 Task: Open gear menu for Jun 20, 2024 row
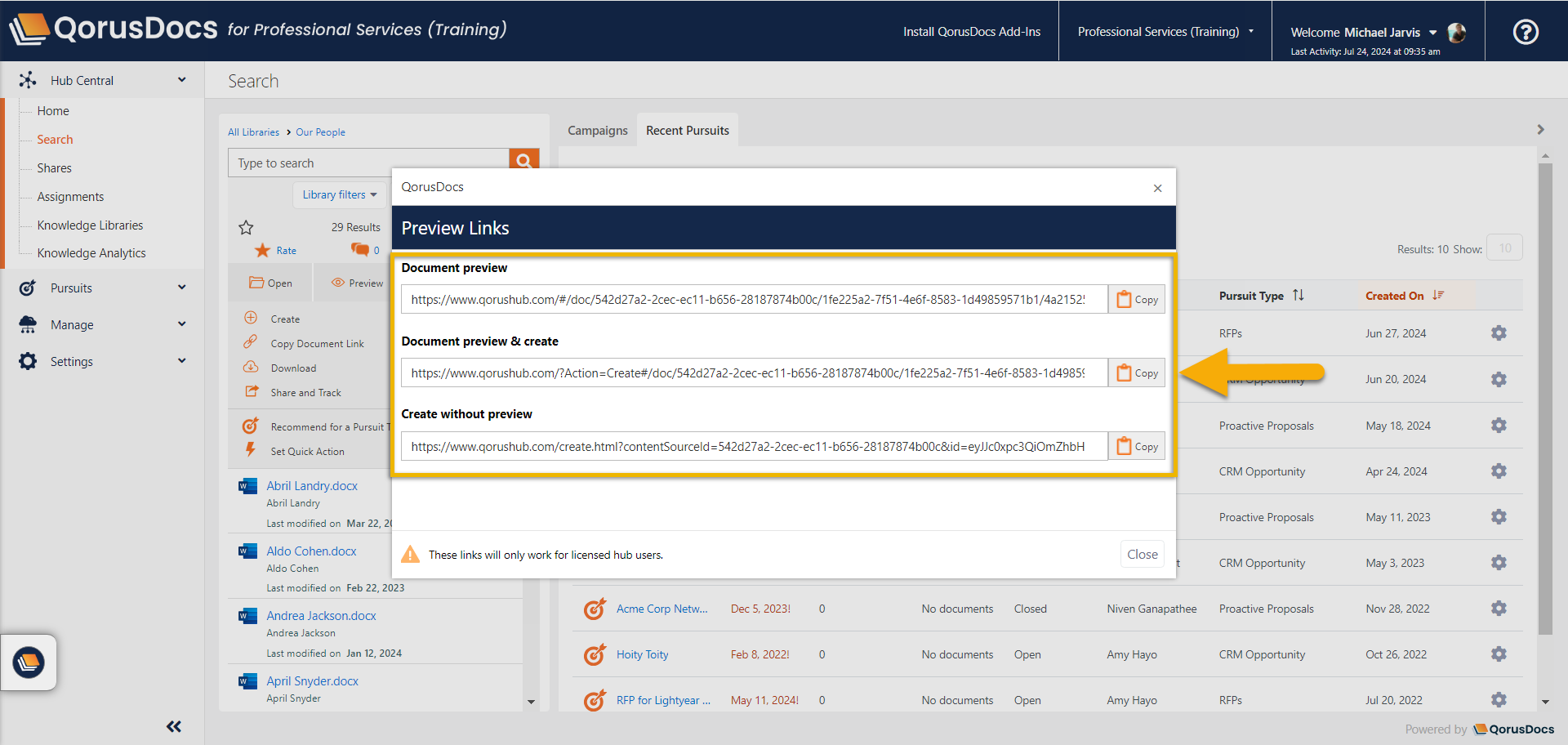[1499, 379]
